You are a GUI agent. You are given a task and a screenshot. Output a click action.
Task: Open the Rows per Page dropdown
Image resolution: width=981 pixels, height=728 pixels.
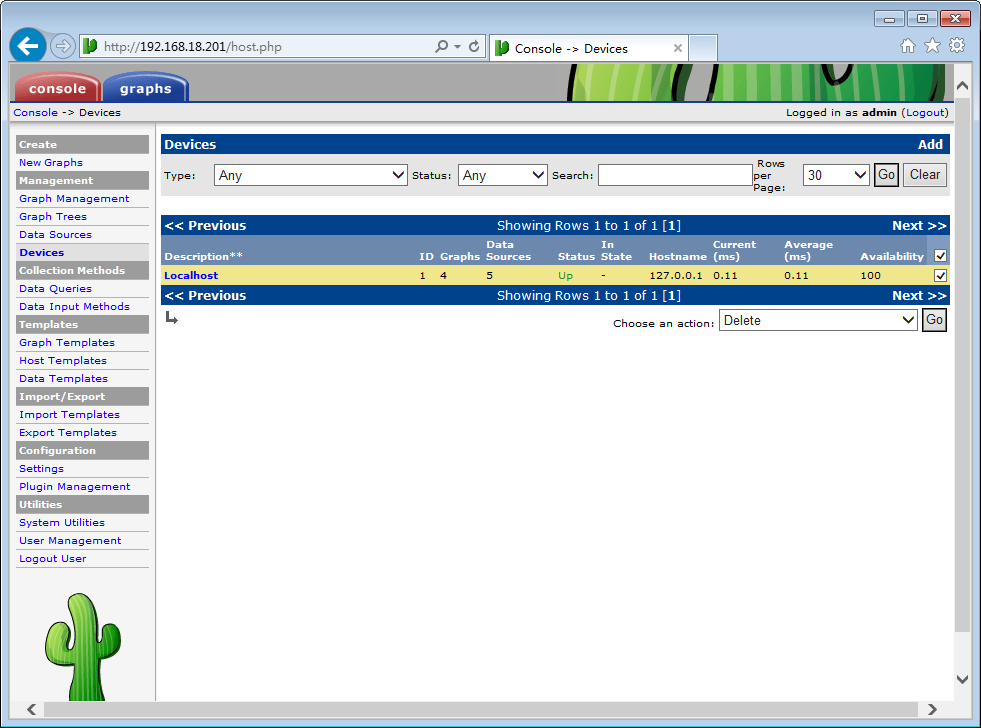coord(836,175)
